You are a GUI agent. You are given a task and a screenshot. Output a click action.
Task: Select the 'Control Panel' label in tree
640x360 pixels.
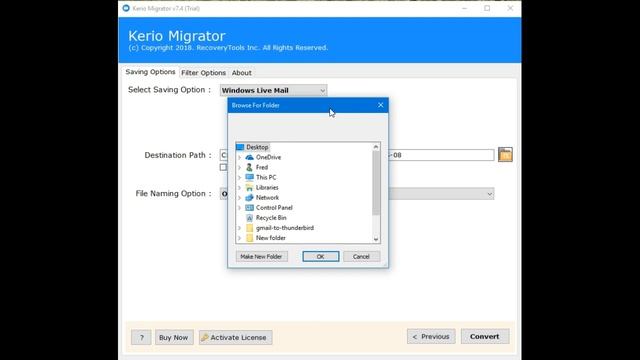pyautogui.click(x=274, y=208)
